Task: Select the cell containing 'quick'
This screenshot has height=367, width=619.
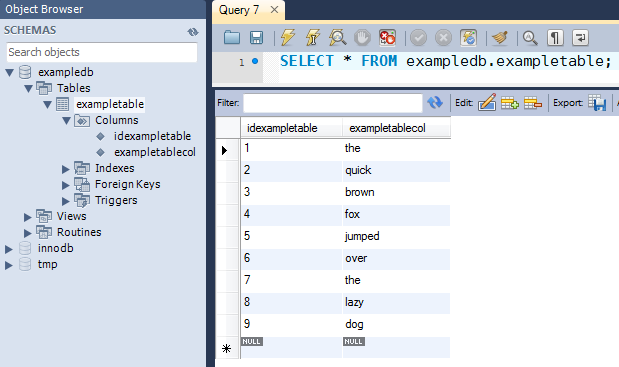Action: point(396,171)
